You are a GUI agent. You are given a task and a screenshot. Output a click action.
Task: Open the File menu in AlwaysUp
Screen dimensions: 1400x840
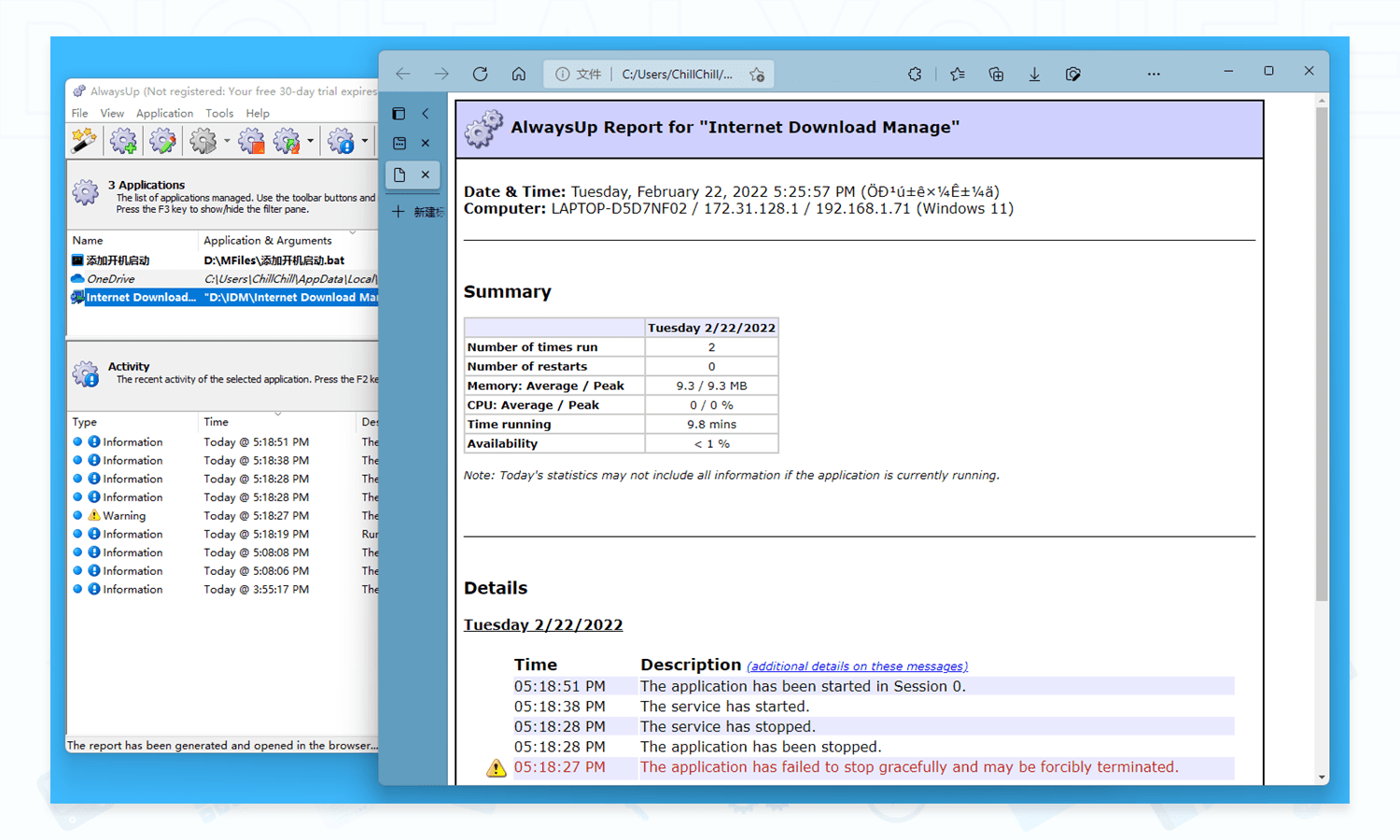(80, 113)
